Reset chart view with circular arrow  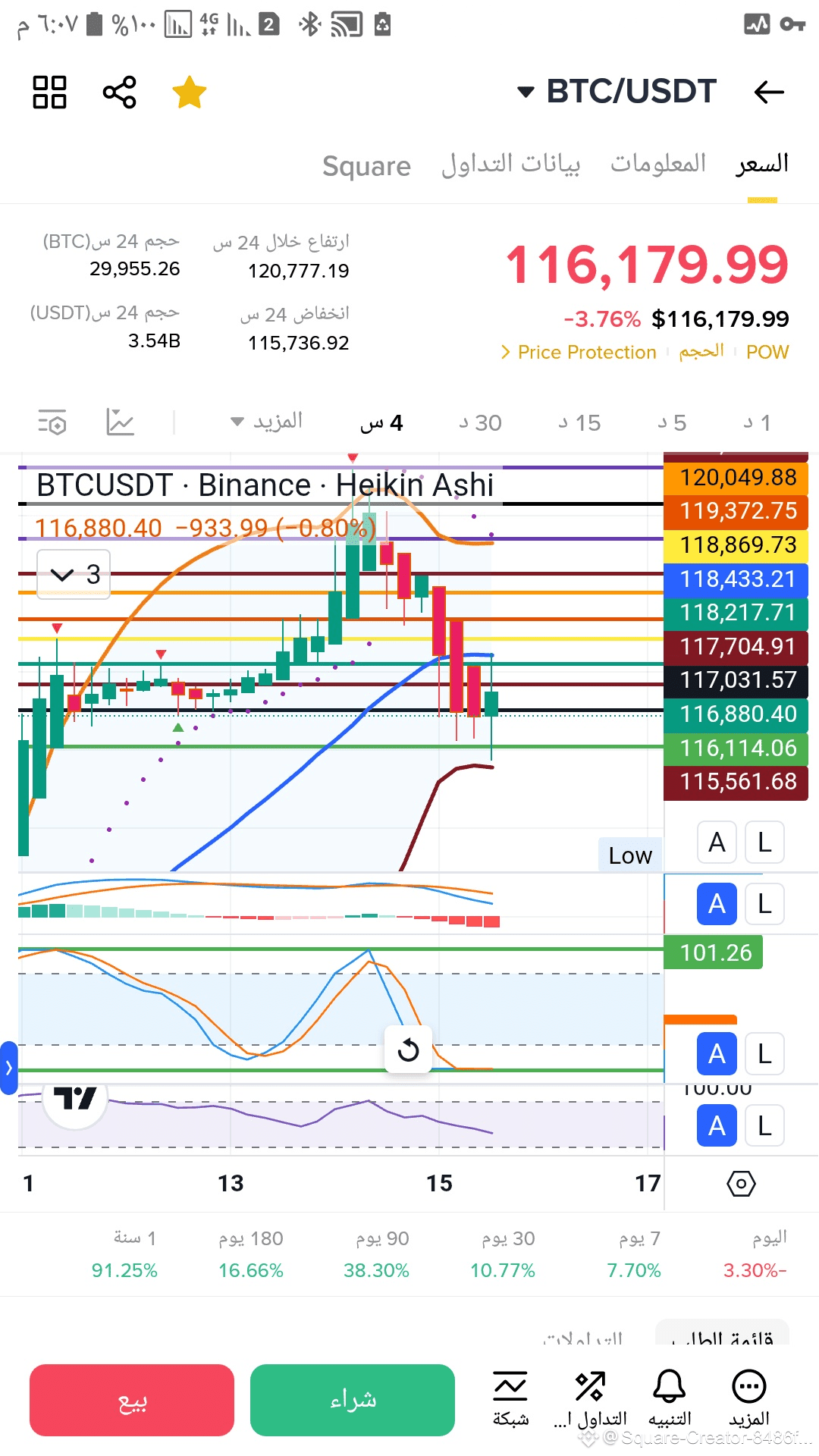[408, 1050]
